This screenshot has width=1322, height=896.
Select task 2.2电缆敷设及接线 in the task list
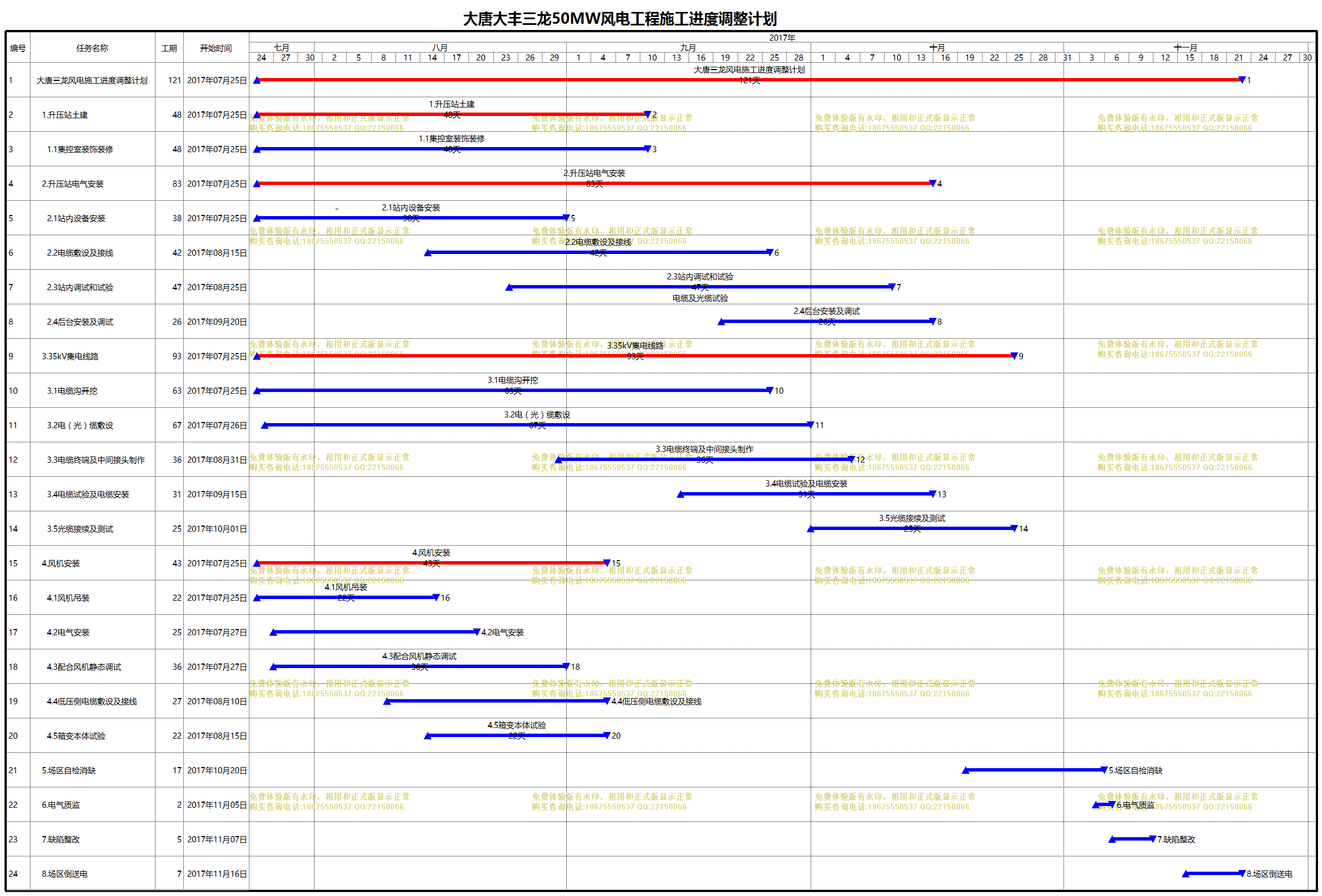[x=80, y=253]
